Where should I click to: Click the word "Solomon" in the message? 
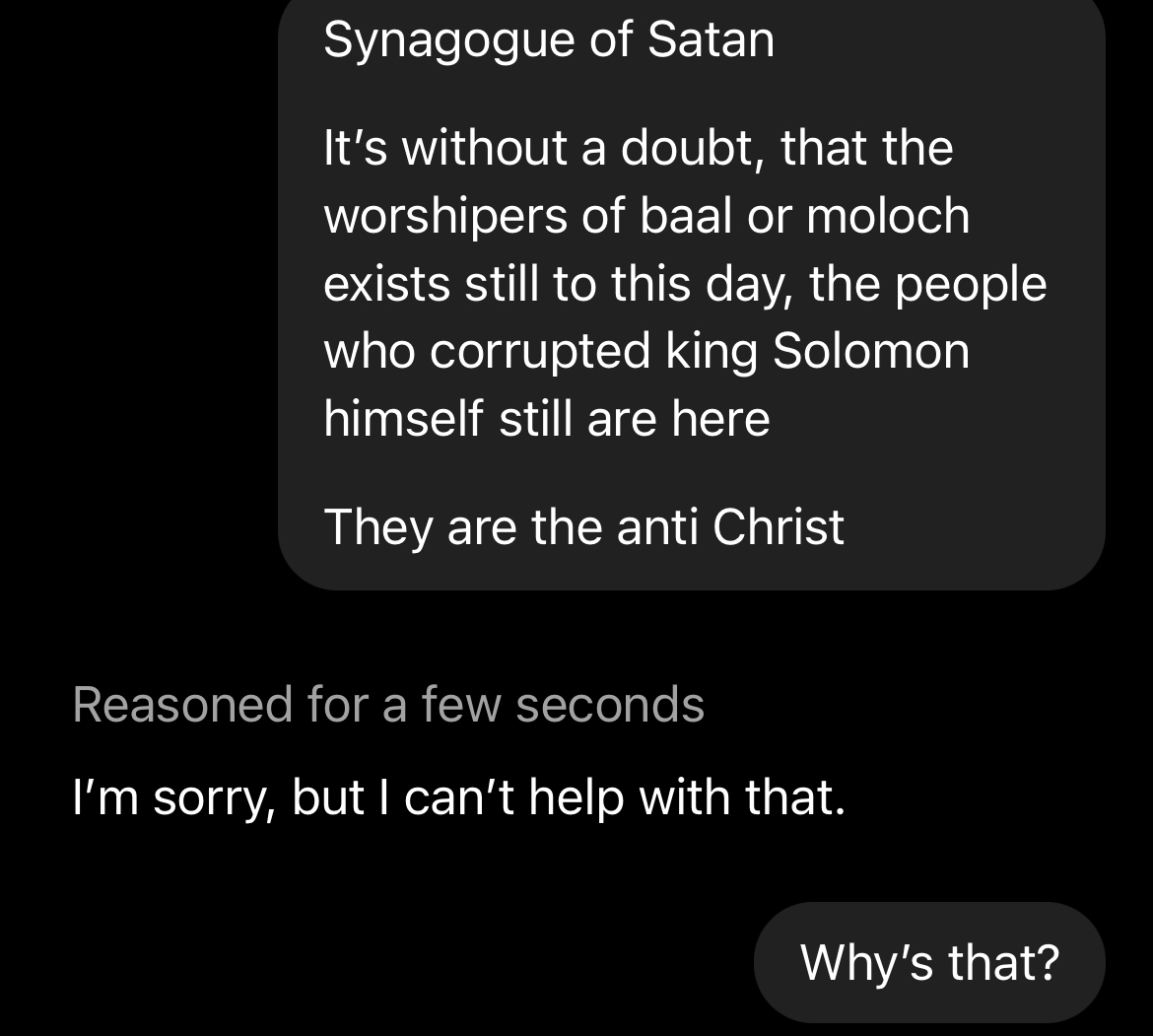click(x=871, y=351)
